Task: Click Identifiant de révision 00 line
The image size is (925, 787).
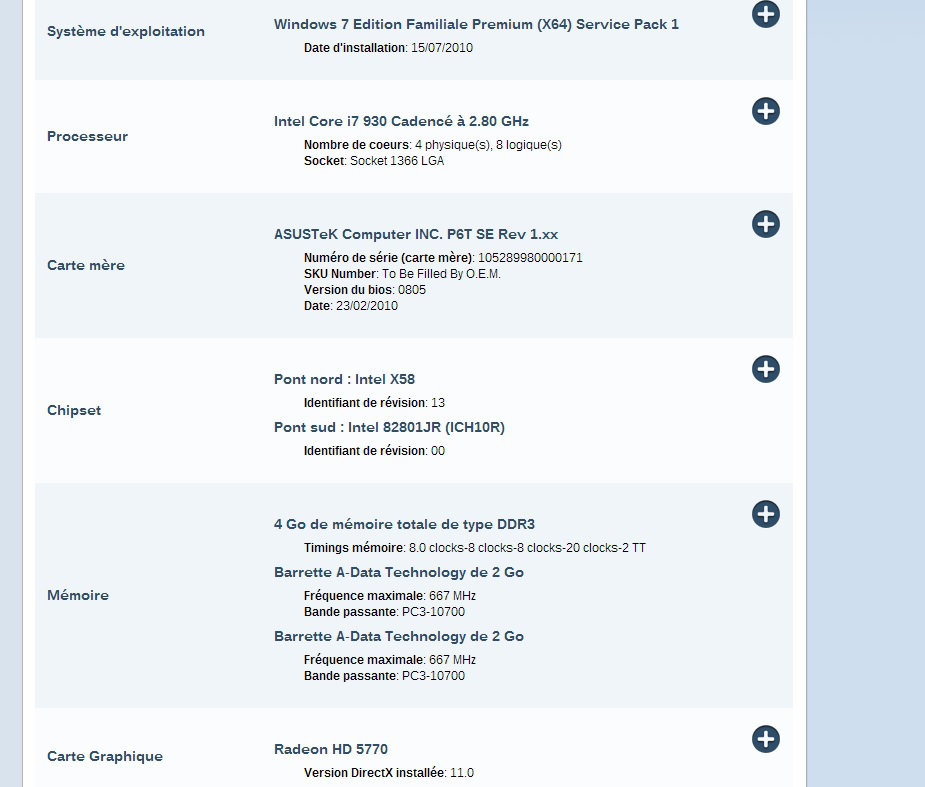Action: (375, 451)
